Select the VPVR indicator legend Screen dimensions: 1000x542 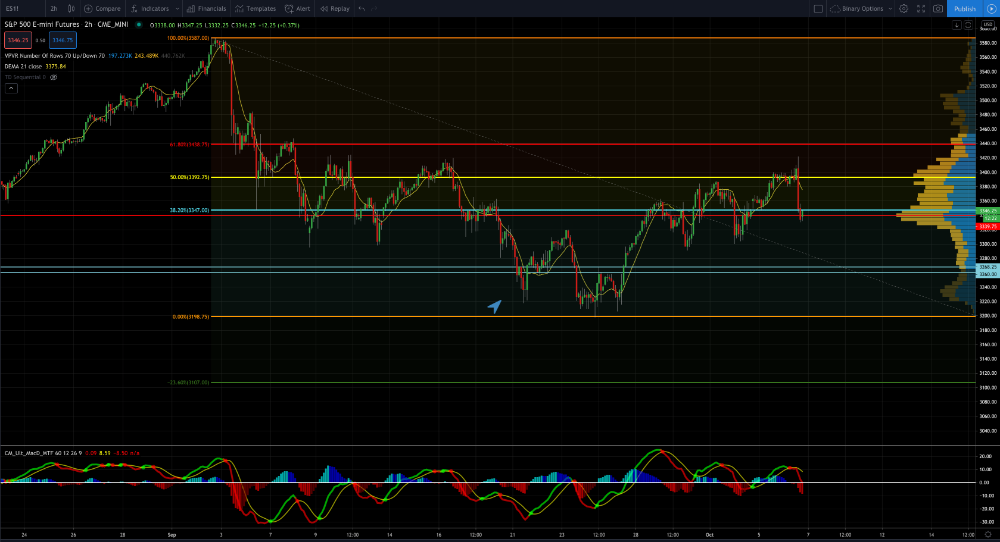(94, 55)
